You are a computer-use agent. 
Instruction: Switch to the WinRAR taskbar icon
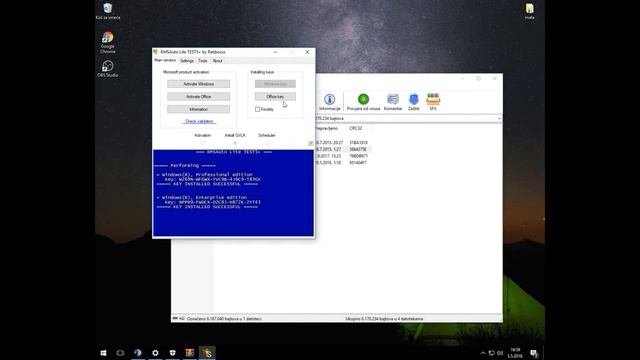[x=189, y=353]
